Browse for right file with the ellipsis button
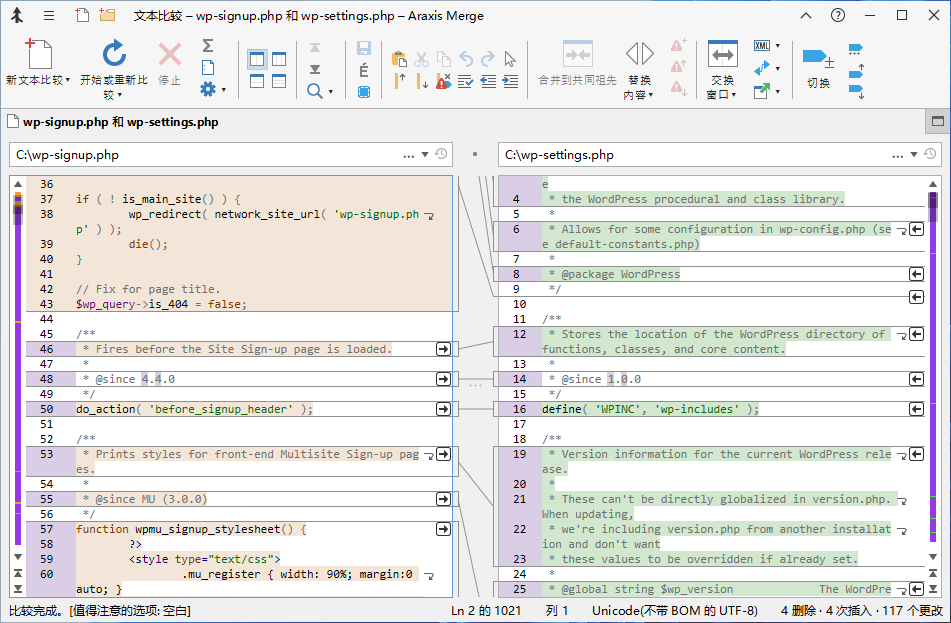The image size is (951, 623). [898, 155]
